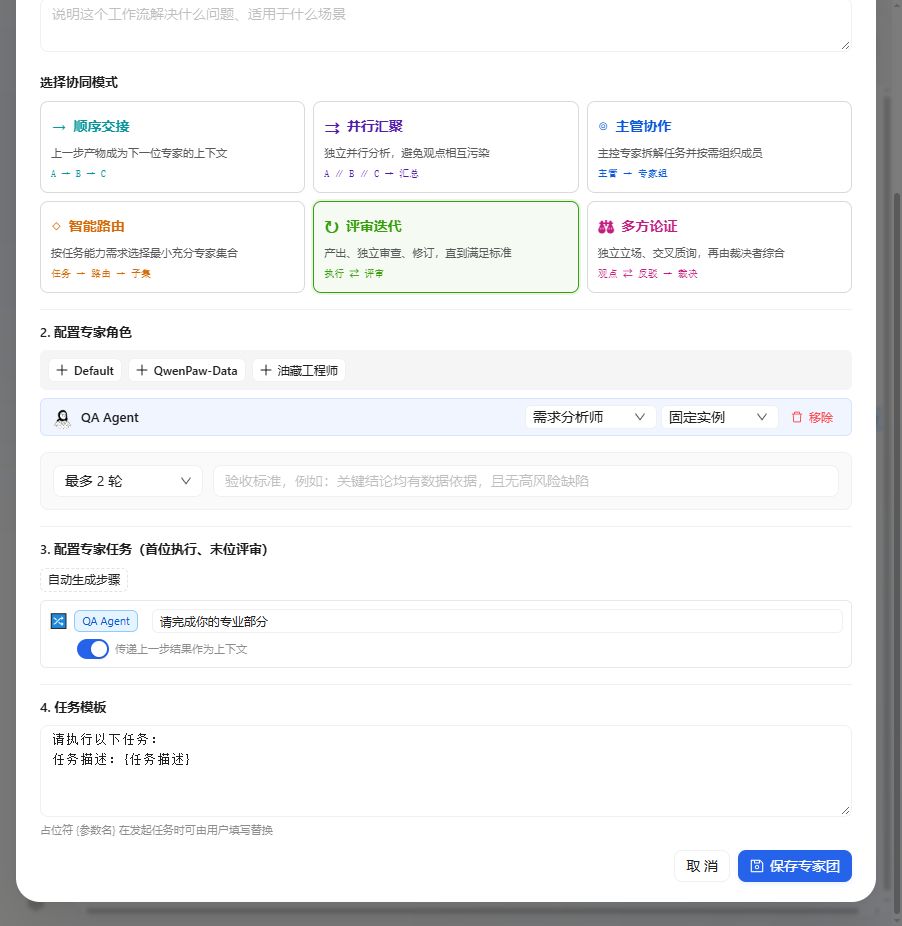The width and height of the screenshot is (902, 926).
Task: Click the diamond icon of 智能路由
Action: [56, 226]
